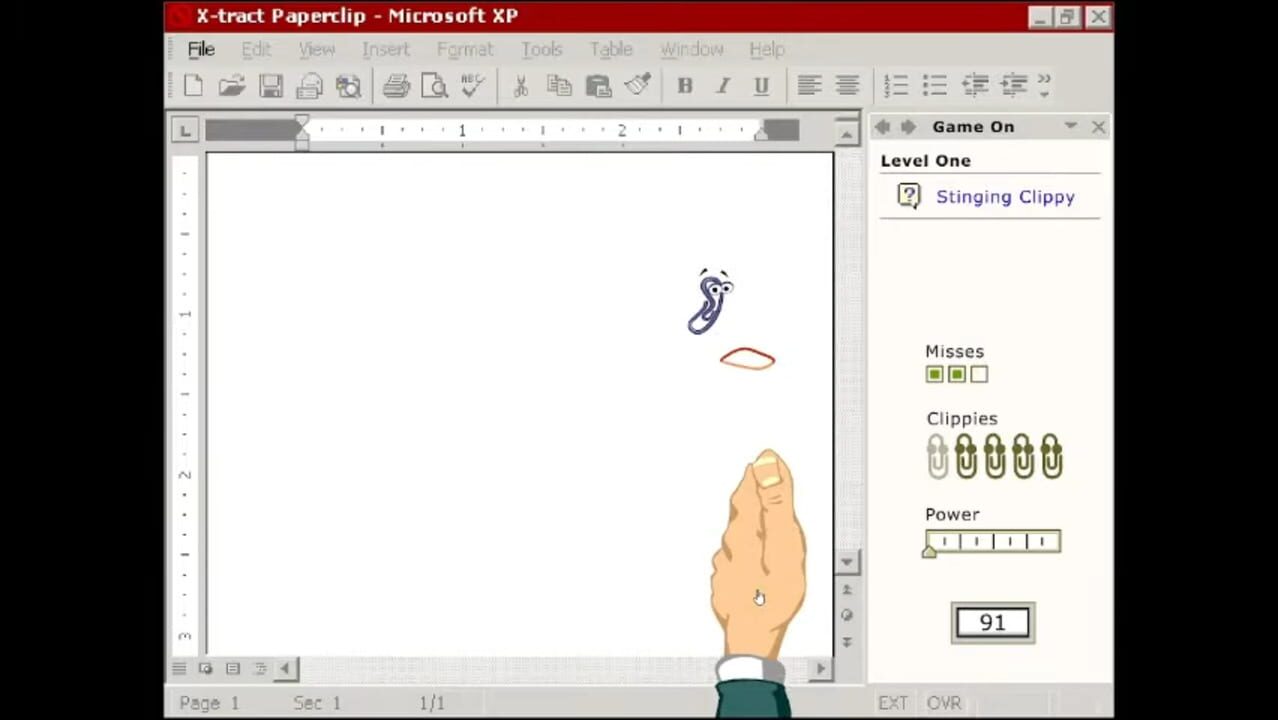
Task: Enable bulleted list formatting
Action: (934, 86)
